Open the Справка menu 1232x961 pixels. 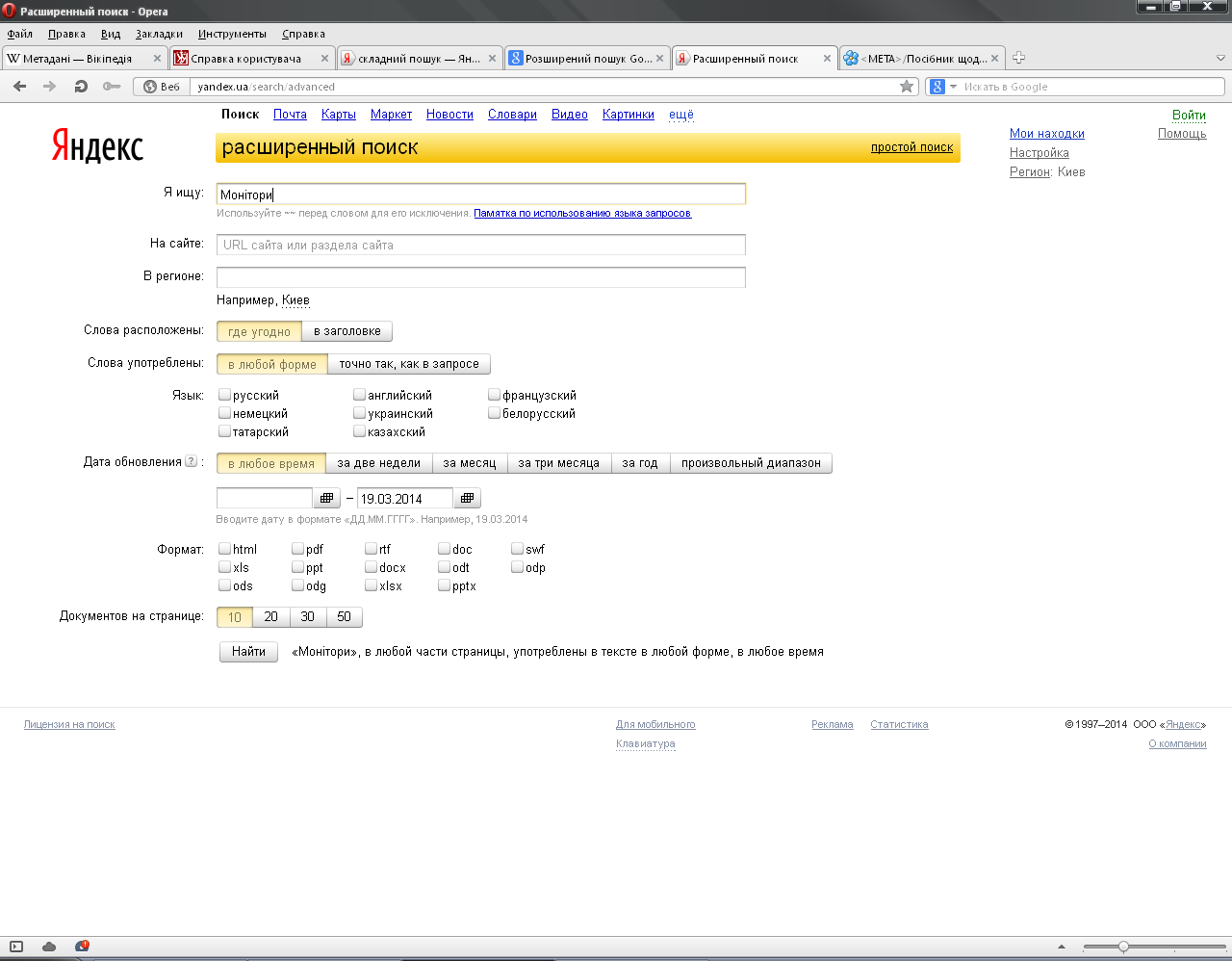pos(303,34)
